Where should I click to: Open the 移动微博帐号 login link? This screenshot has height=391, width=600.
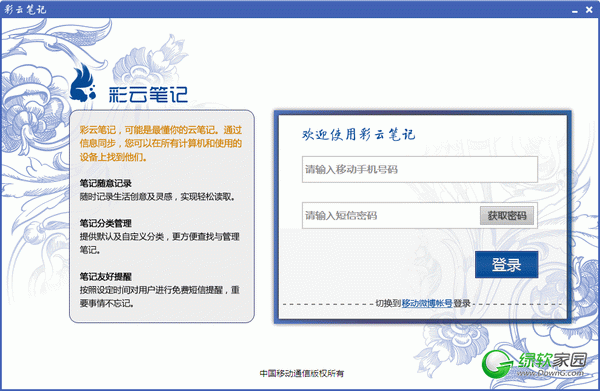(x=427, y=304)
